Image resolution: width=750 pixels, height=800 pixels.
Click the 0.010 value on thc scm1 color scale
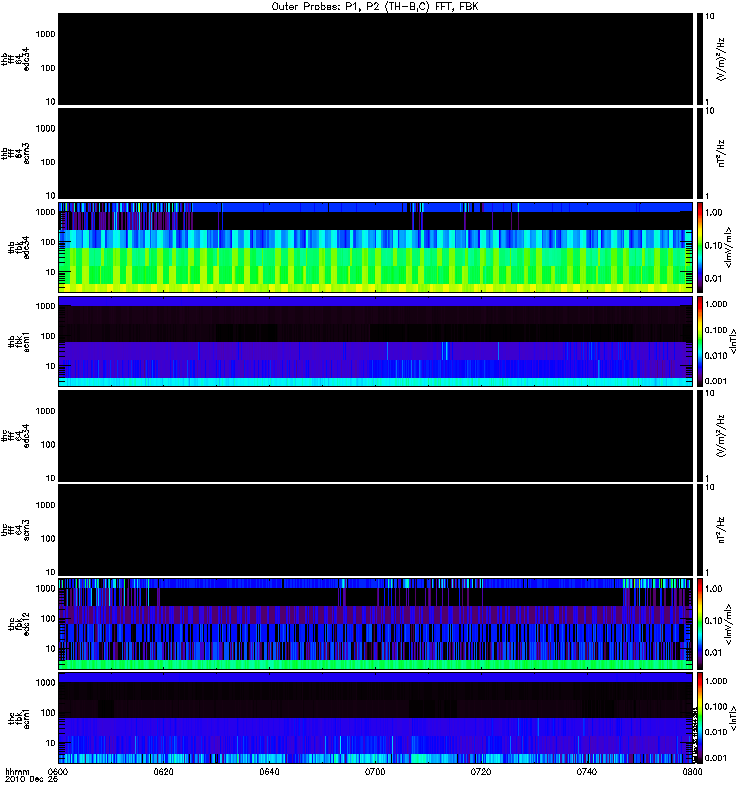pos(716,732)
